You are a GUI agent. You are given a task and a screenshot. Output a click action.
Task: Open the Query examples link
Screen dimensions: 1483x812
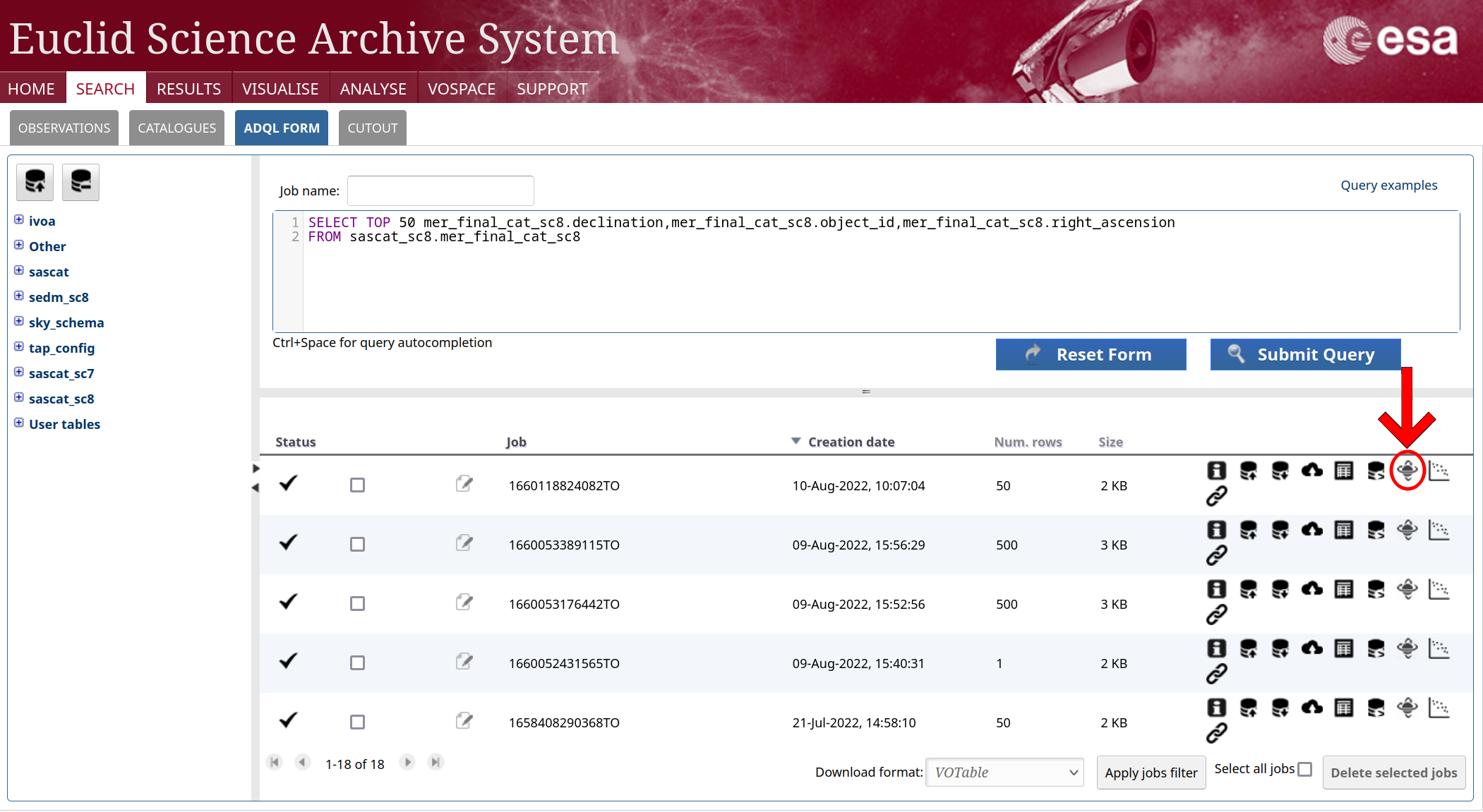click(1388, 185)
